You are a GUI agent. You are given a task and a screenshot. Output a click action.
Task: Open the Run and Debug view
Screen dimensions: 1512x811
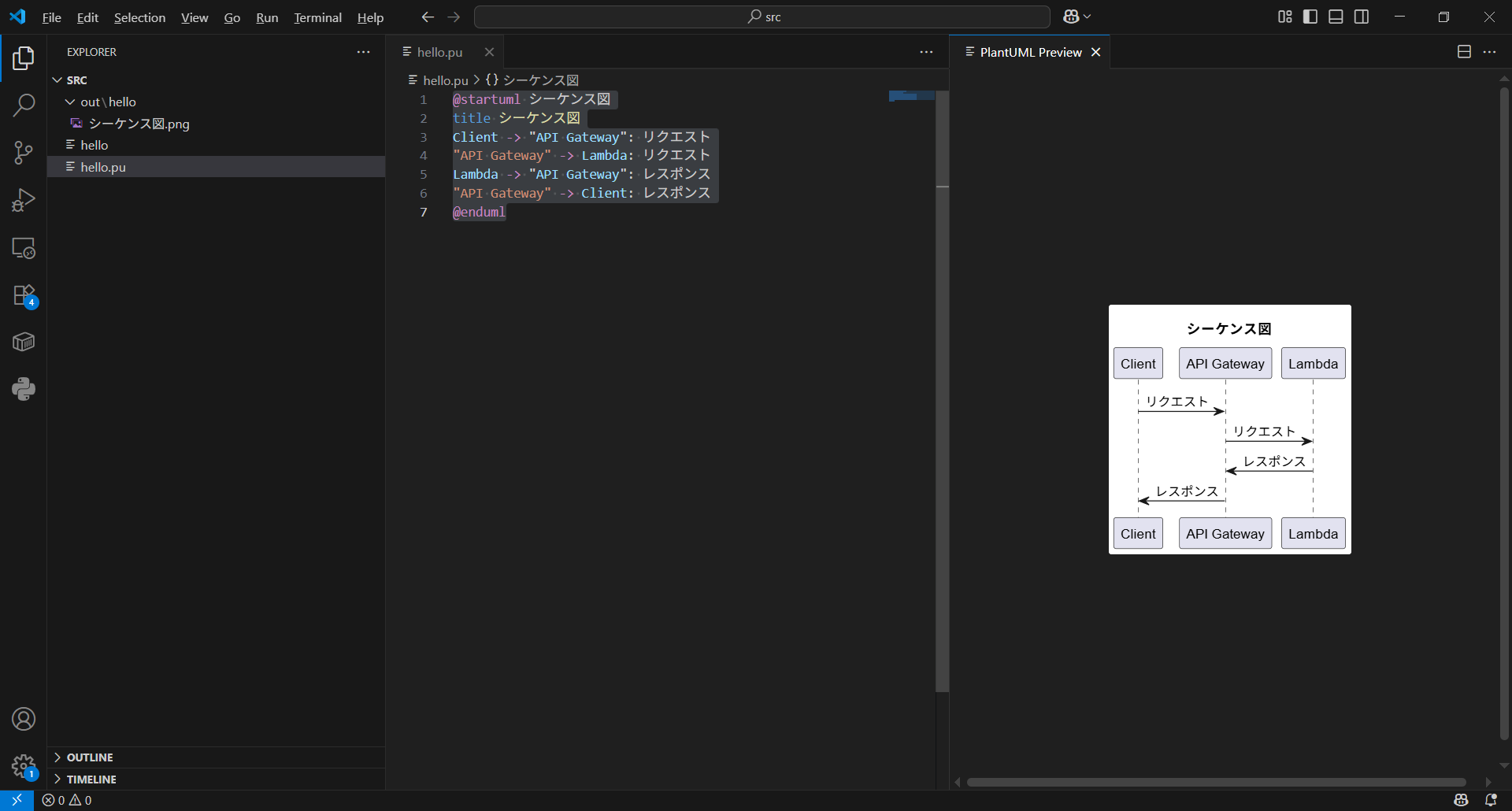(24, 200)
